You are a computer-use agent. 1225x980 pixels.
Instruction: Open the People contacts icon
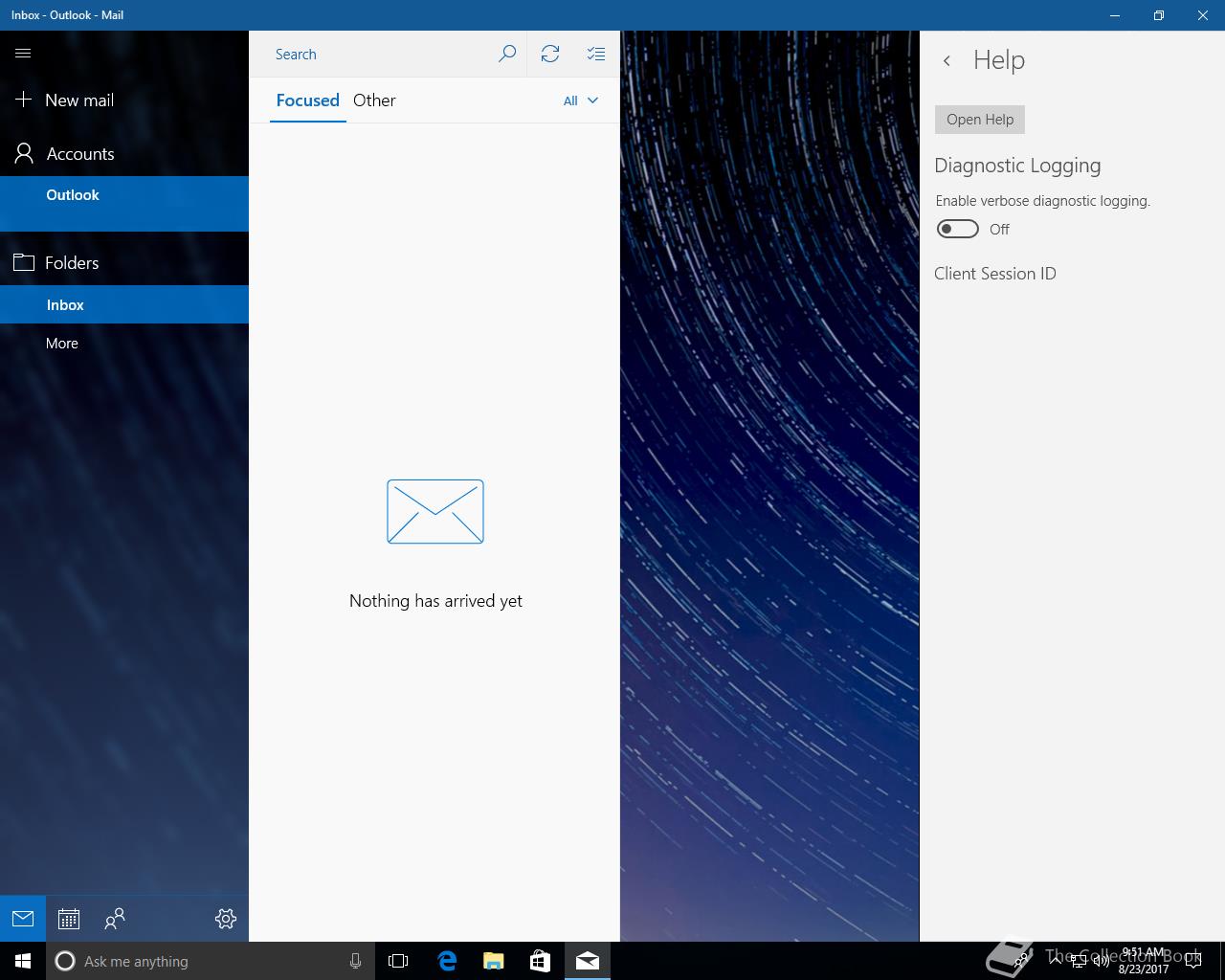click(115, 919)
